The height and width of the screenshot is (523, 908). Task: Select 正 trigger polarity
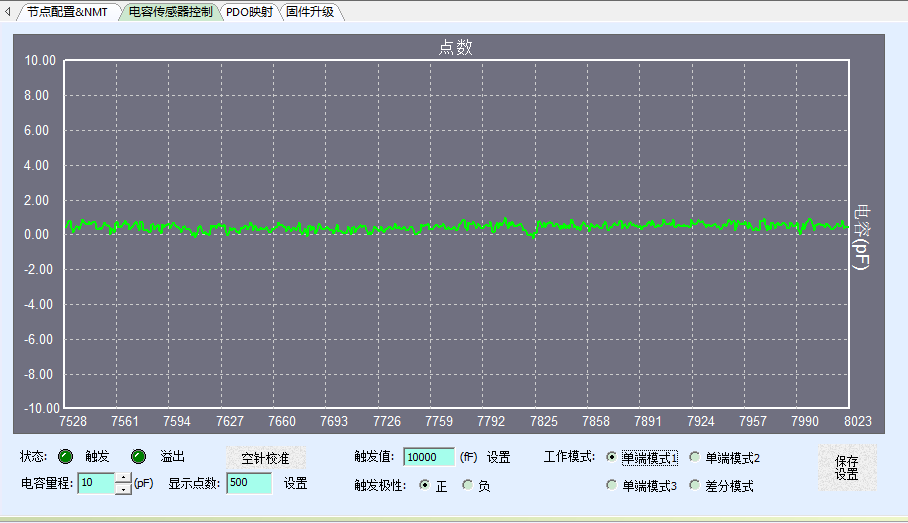tap(425, 486)
